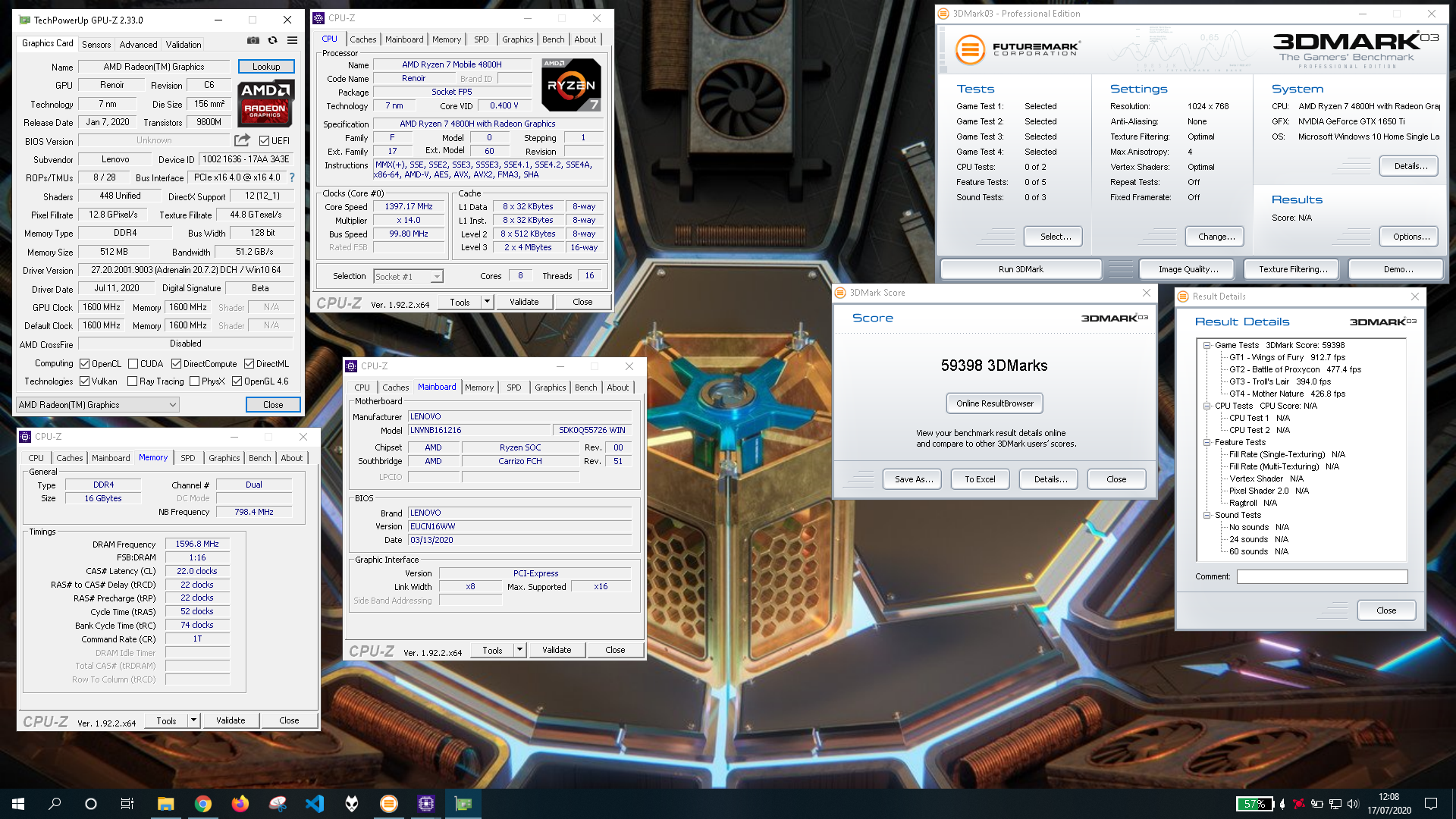
Task: Click the GPU-Z screenshot camera icon
Action: click(x=253, y=40)
